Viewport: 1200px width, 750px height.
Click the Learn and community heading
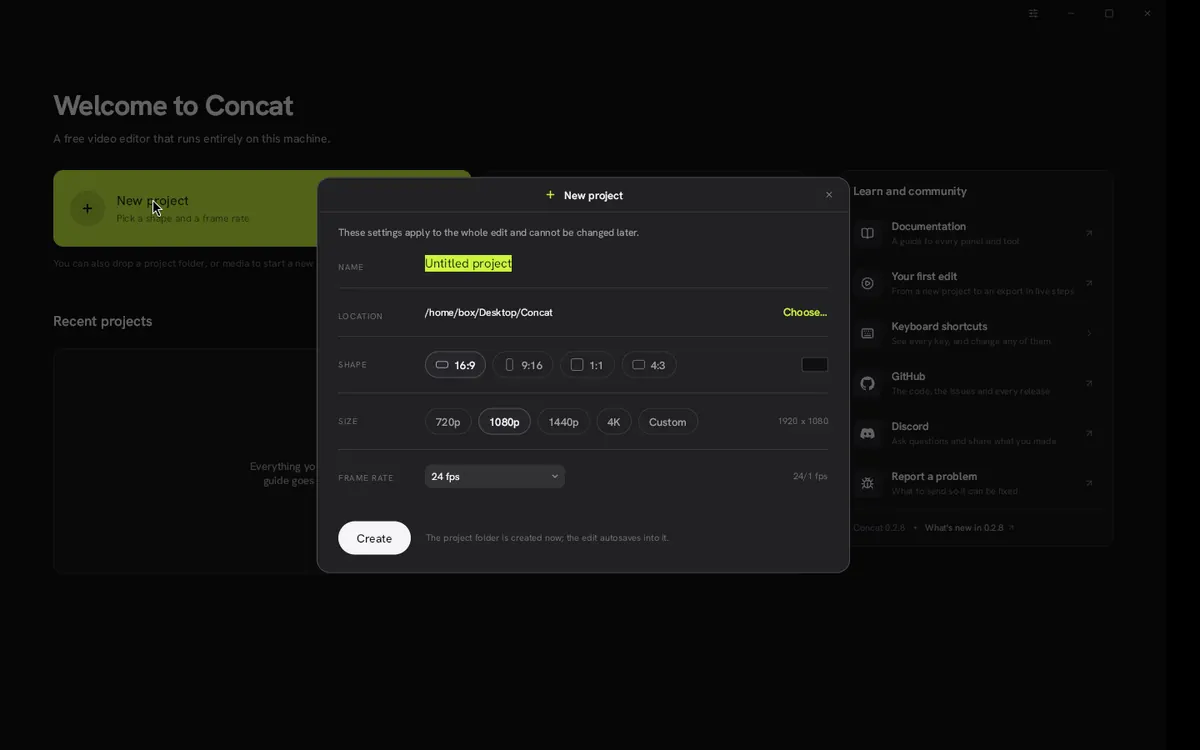click(x=910, y=191)
